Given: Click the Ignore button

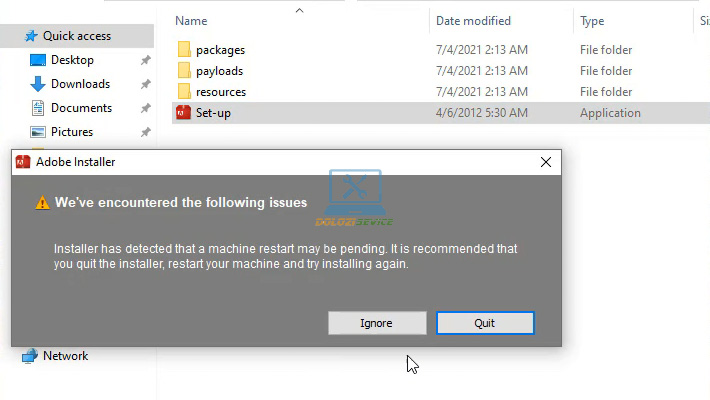Looking at the screenshot, I should (x=377, y=323).
